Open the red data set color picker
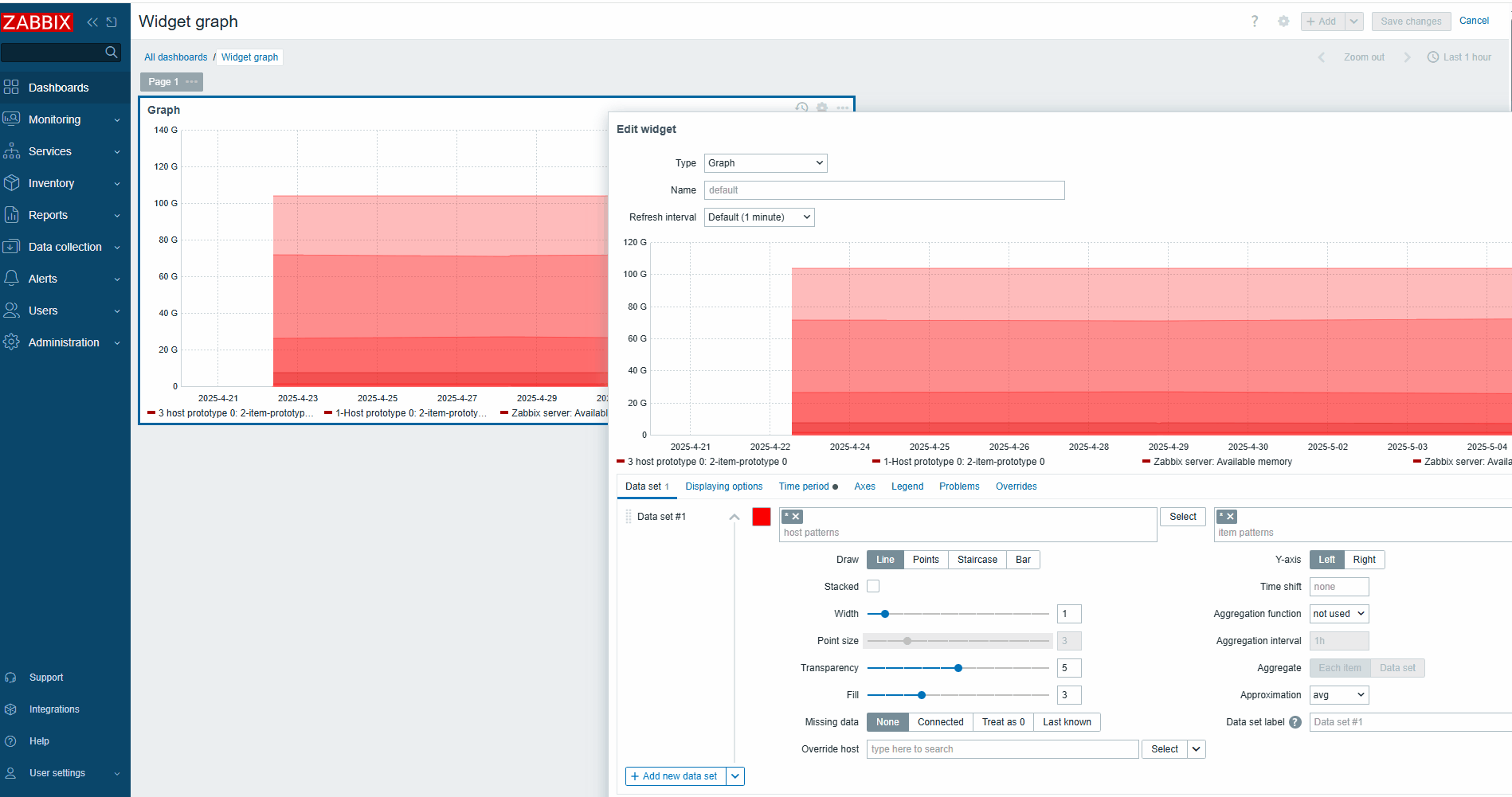The width and height of the screenshot is (1512, 797). tap(762, 517)
